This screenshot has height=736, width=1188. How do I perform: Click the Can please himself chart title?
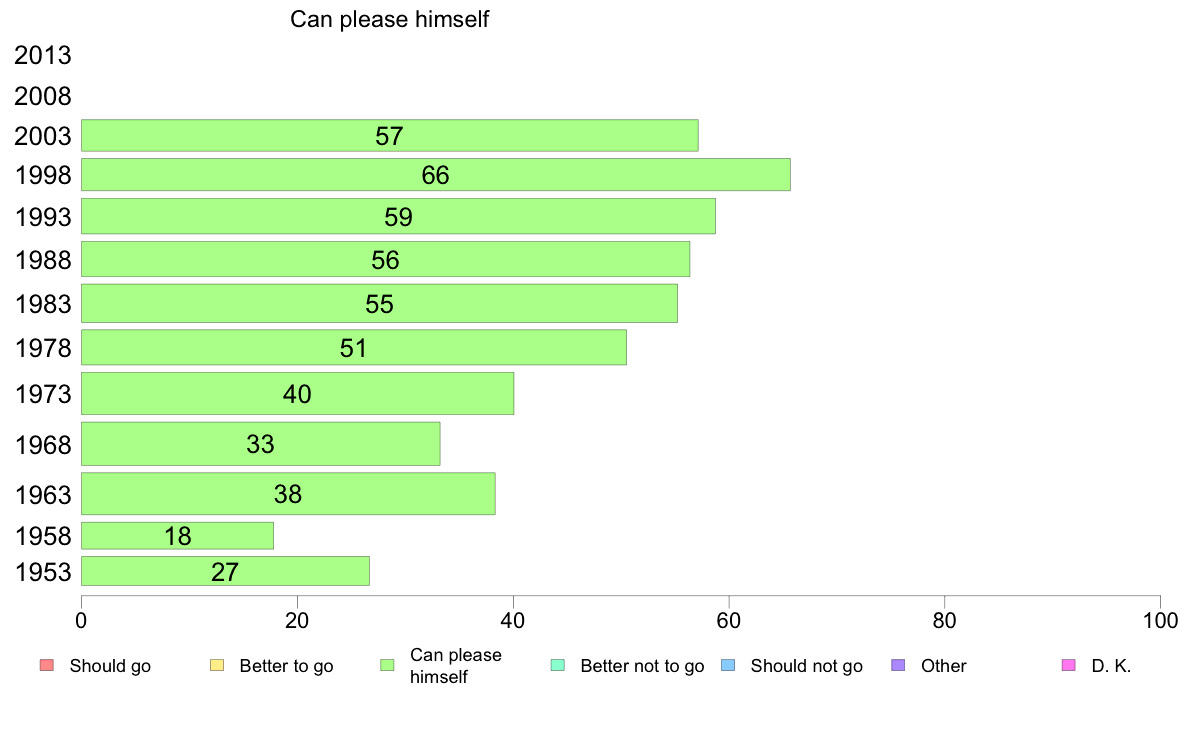tap(389, 19)
